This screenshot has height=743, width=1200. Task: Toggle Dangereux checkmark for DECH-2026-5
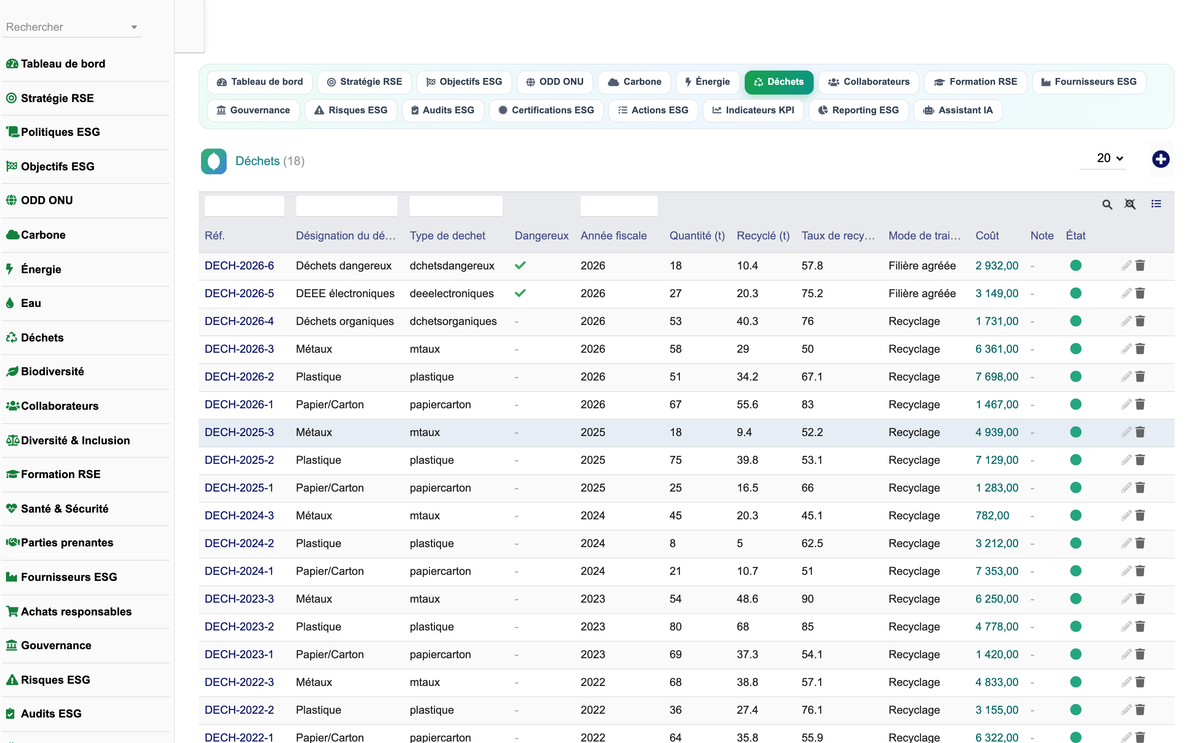[x=520, y=293]
